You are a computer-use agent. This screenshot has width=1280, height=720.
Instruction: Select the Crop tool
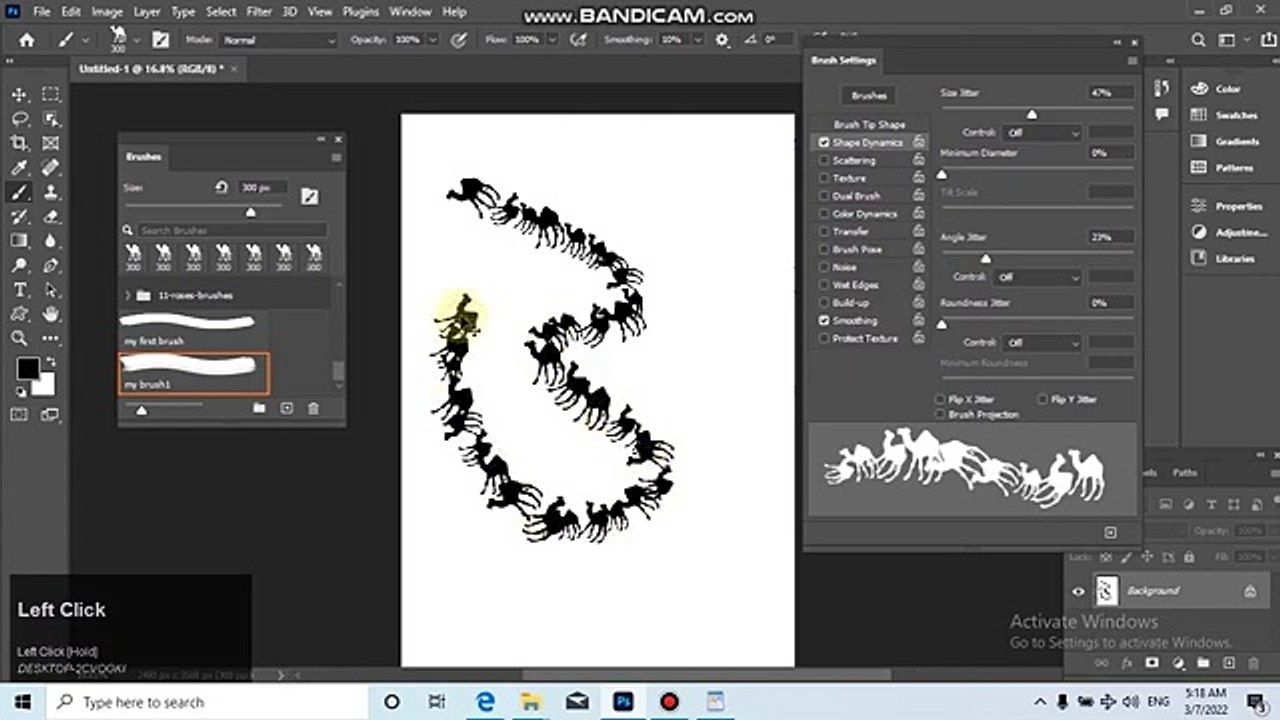tap(19, 143)
